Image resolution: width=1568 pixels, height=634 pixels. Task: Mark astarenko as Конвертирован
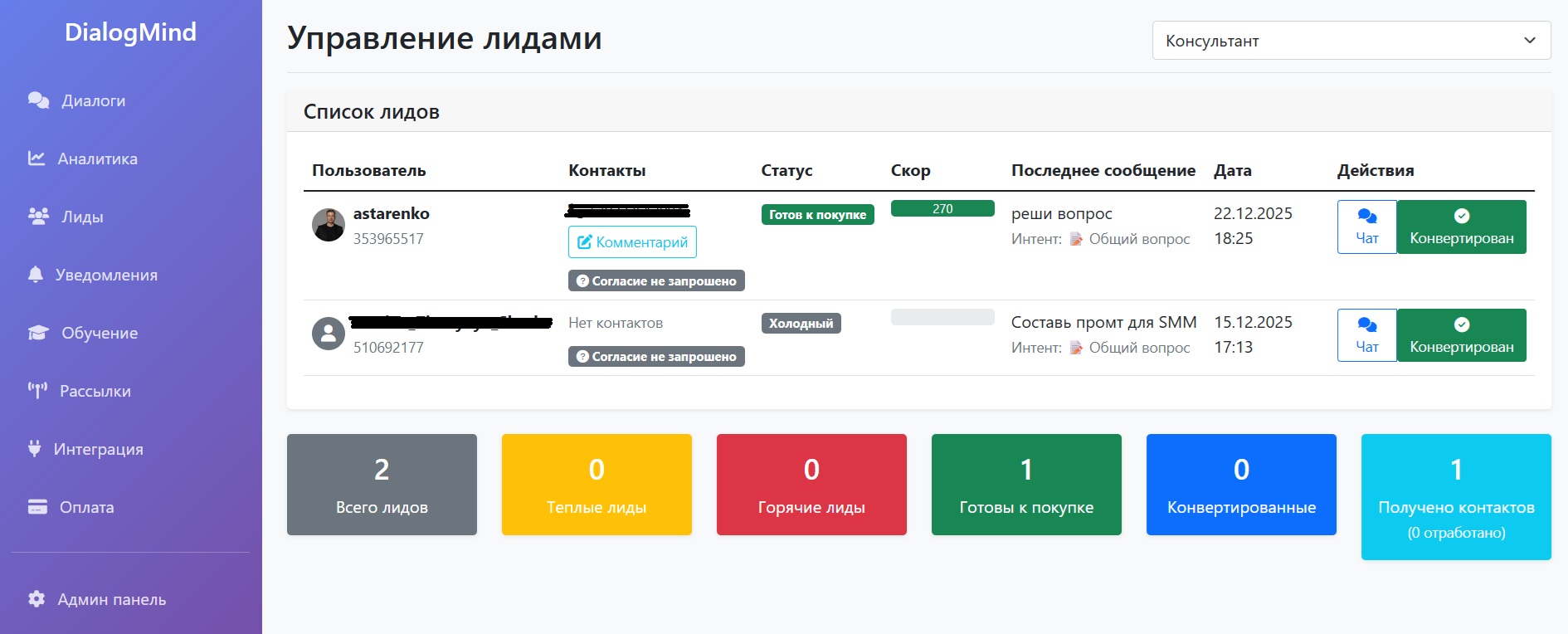(x=1462, y=227)
